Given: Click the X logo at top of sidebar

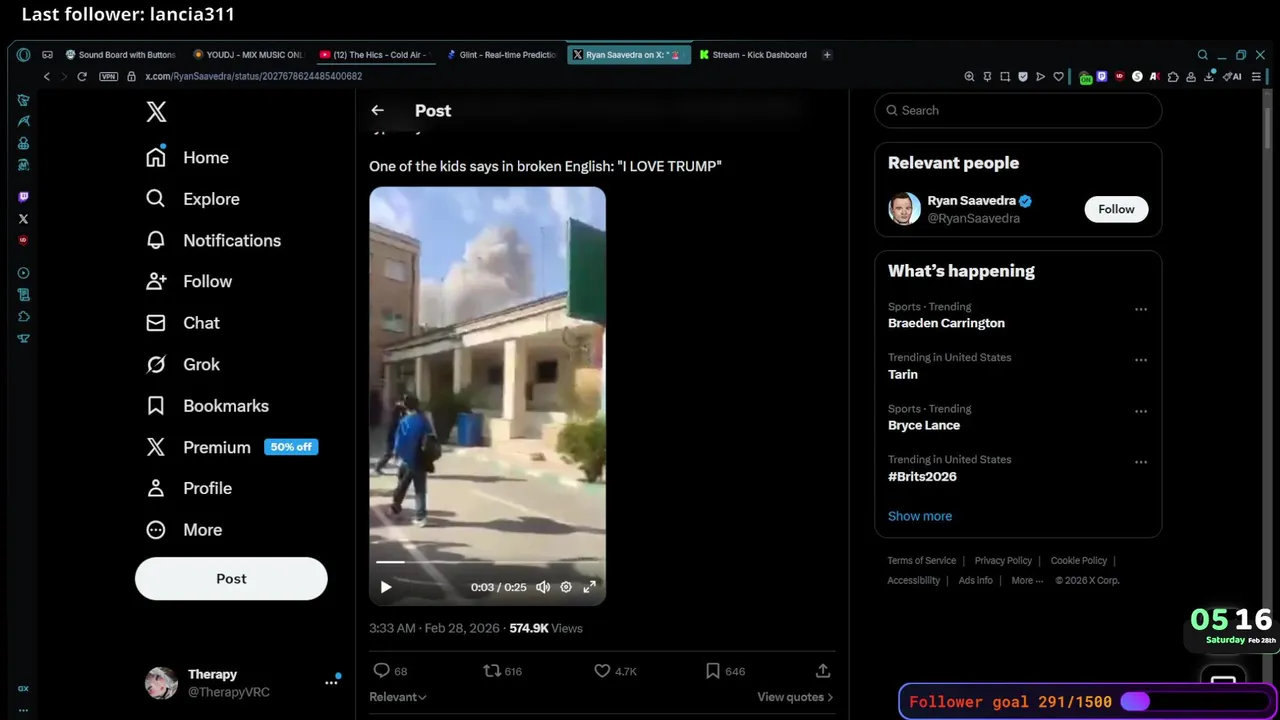Looking at the screenshot, I should tap(156, 112).
